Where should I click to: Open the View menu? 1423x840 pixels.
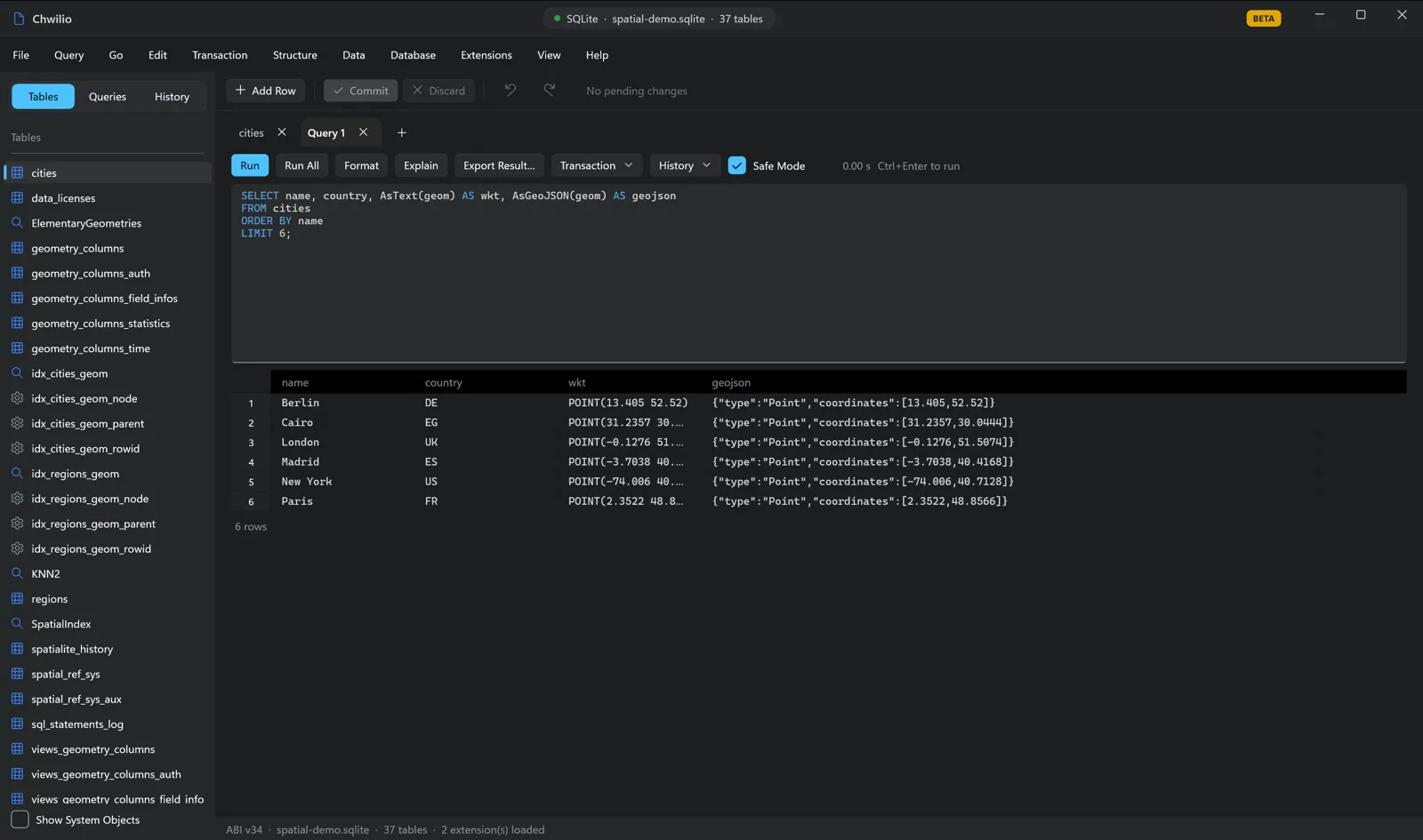(x=549, y=55)
